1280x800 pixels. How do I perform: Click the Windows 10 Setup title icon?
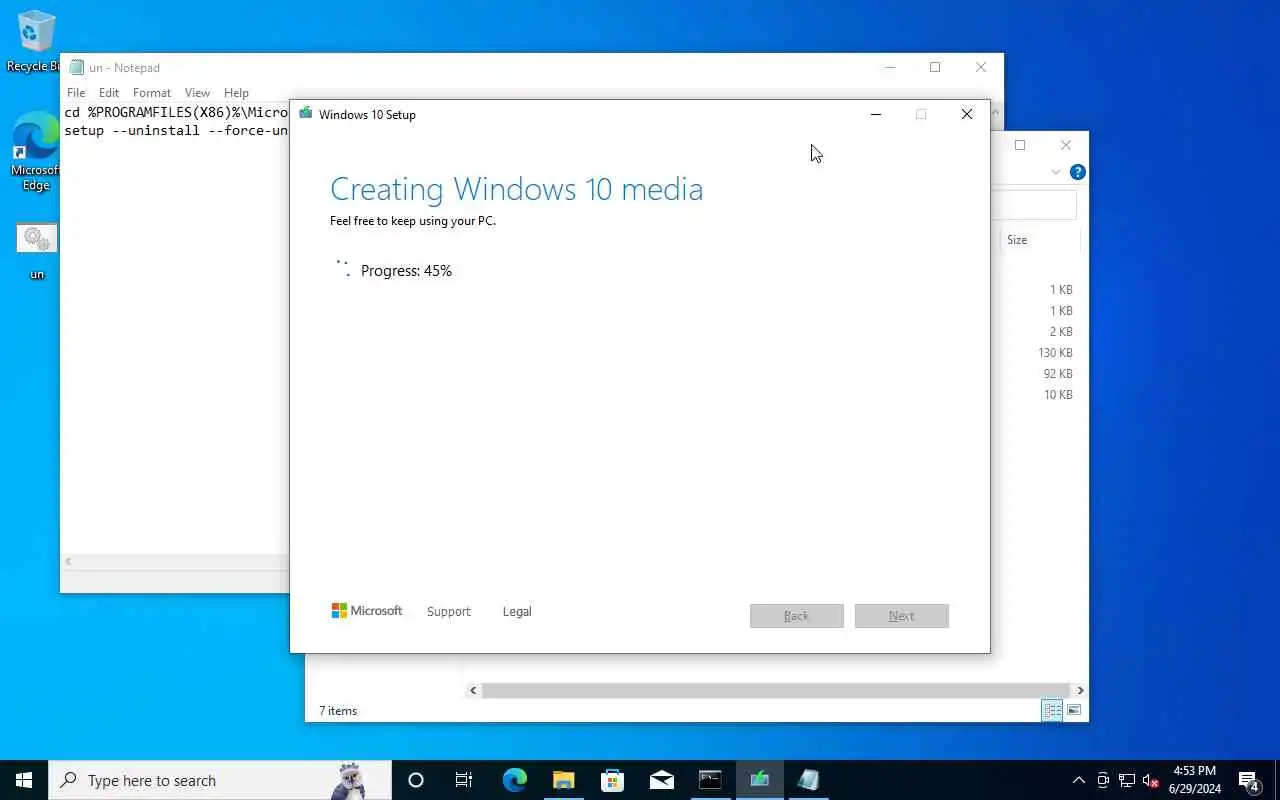(305, 114)
